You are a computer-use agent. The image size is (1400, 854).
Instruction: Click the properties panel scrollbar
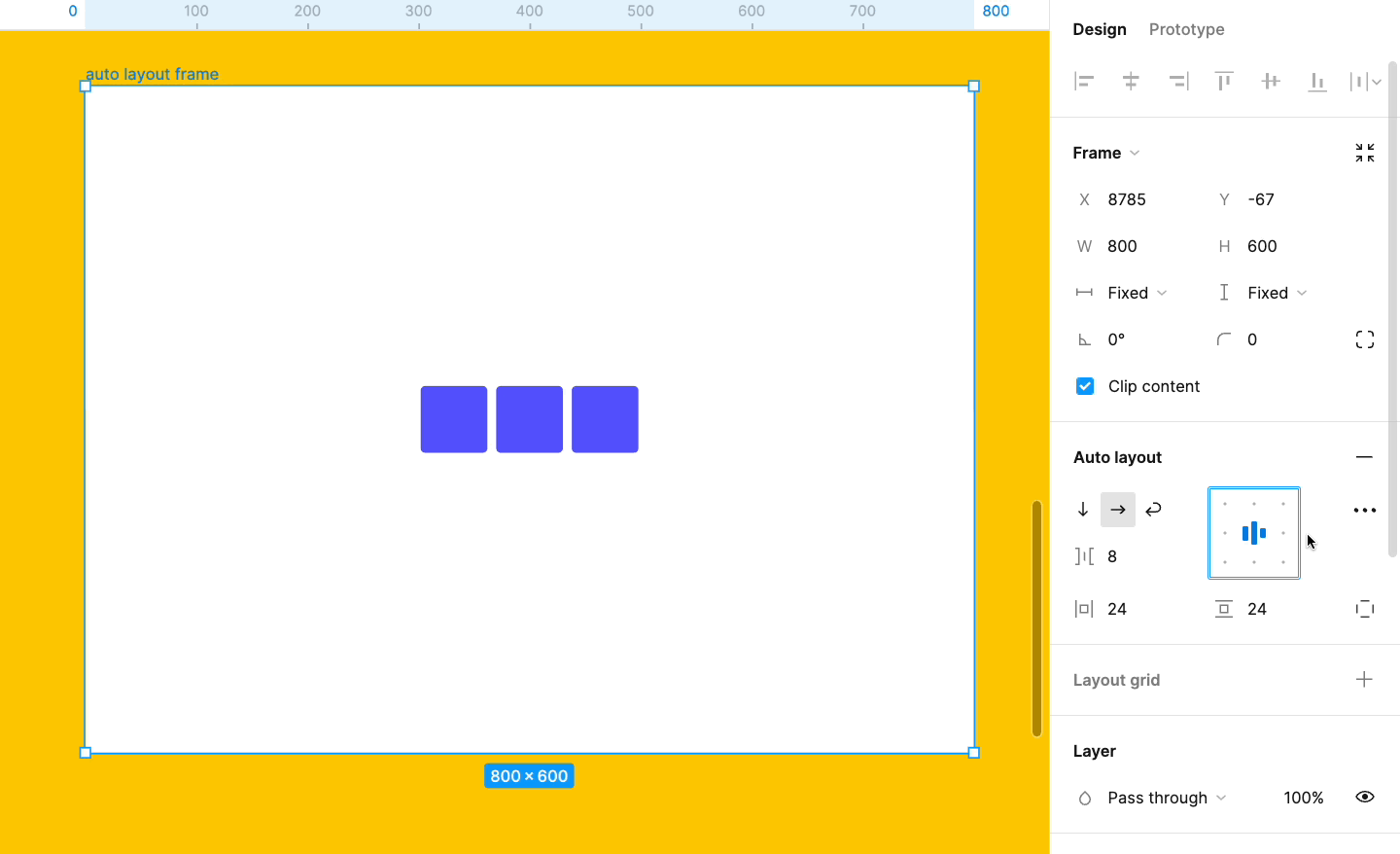(x=1393, y=308)
